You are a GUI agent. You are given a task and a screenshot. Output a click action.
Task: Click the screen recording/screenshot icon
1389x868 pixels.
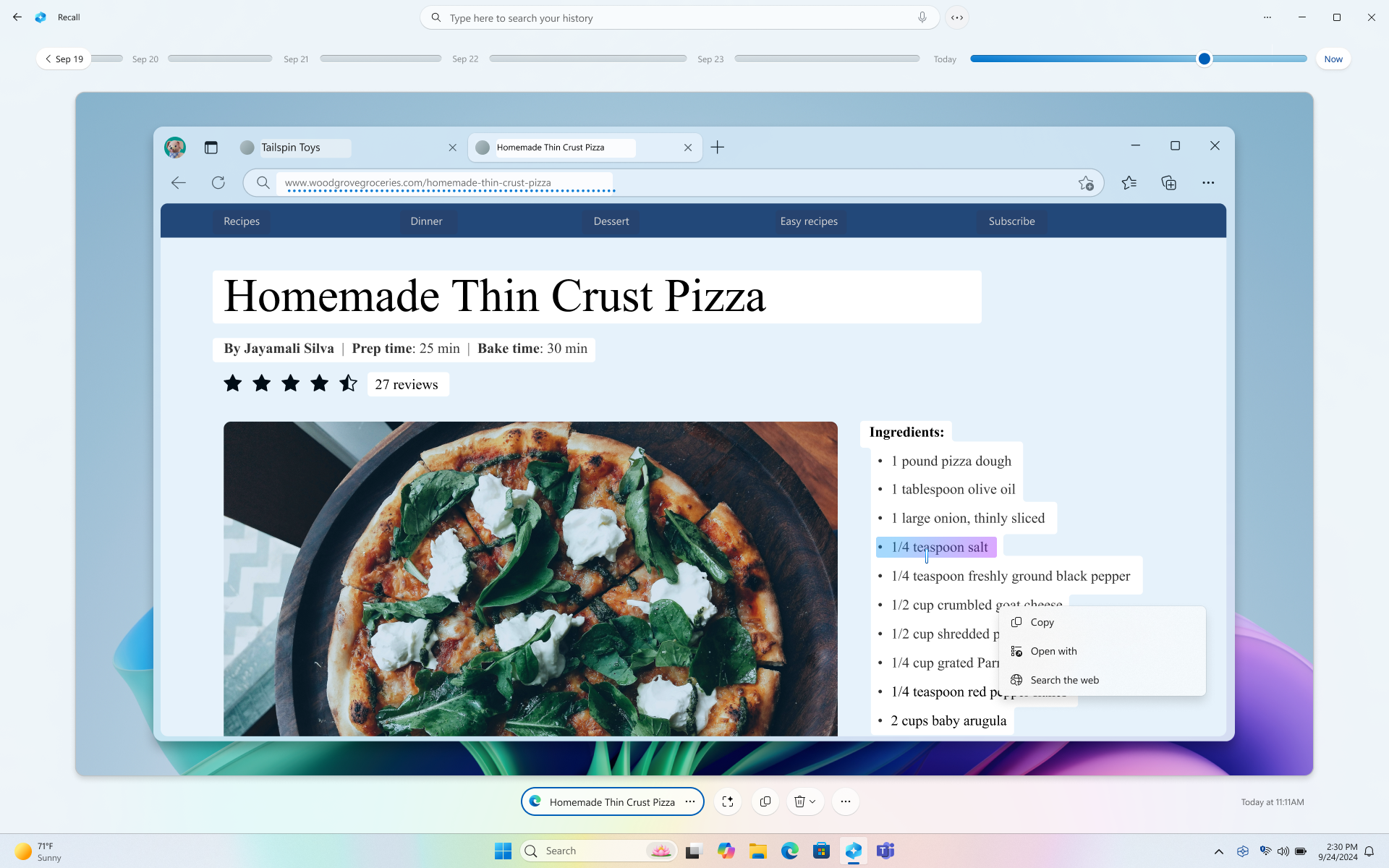click(x=728, y=801)
